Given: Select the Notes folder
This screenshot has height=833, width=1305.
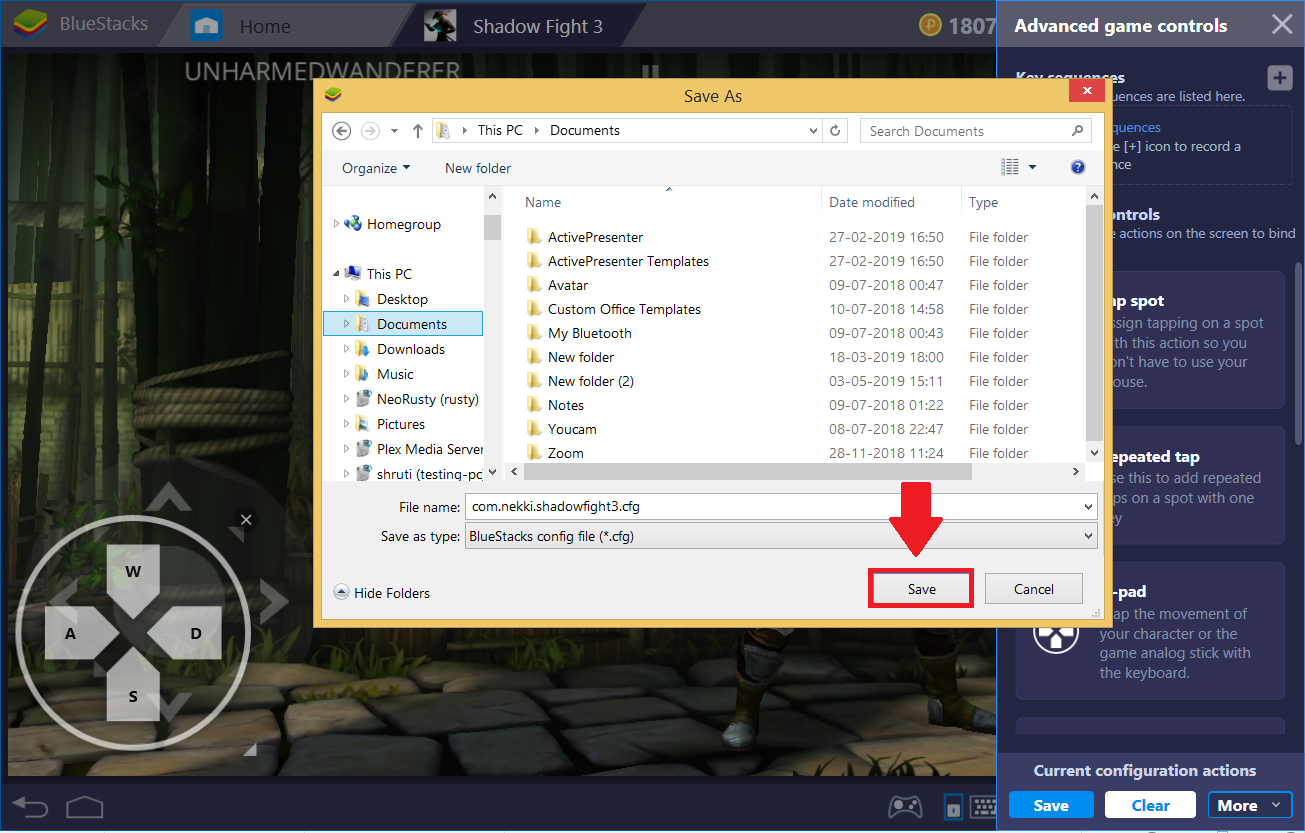Looking at the screenshot, I should tap(566, 405).
